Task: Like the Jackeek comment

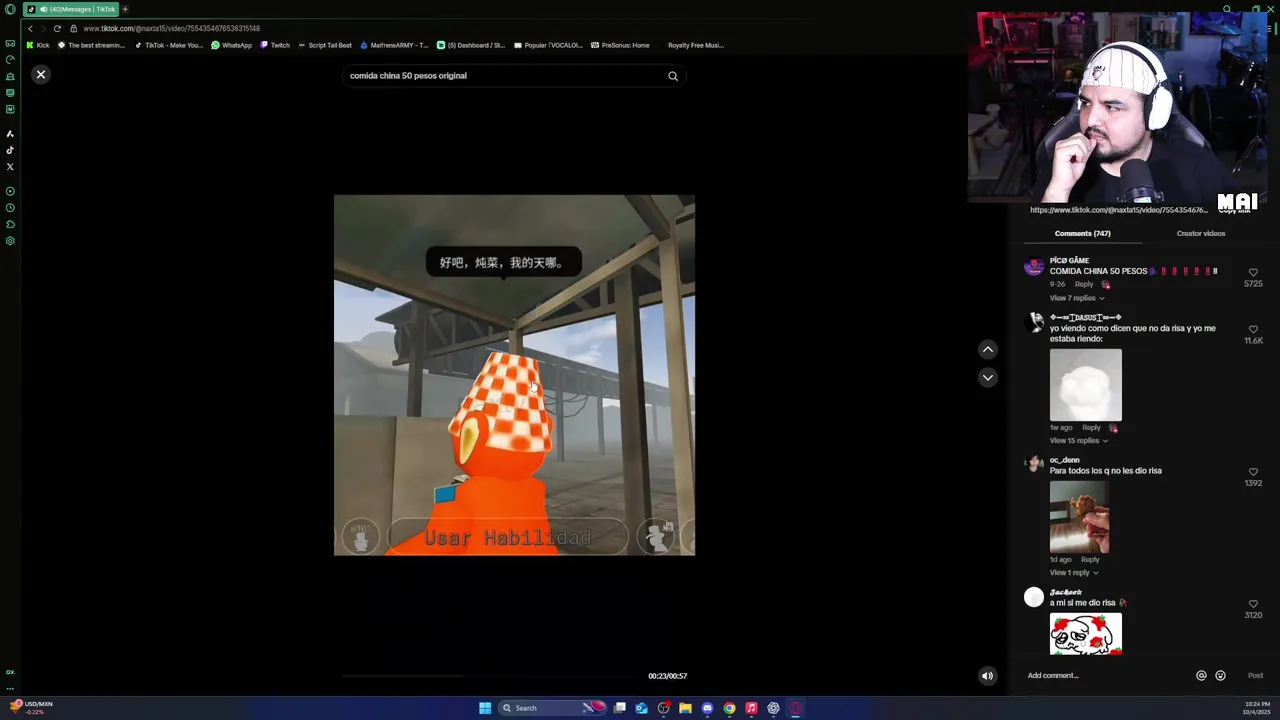Action: (1253, 604)
